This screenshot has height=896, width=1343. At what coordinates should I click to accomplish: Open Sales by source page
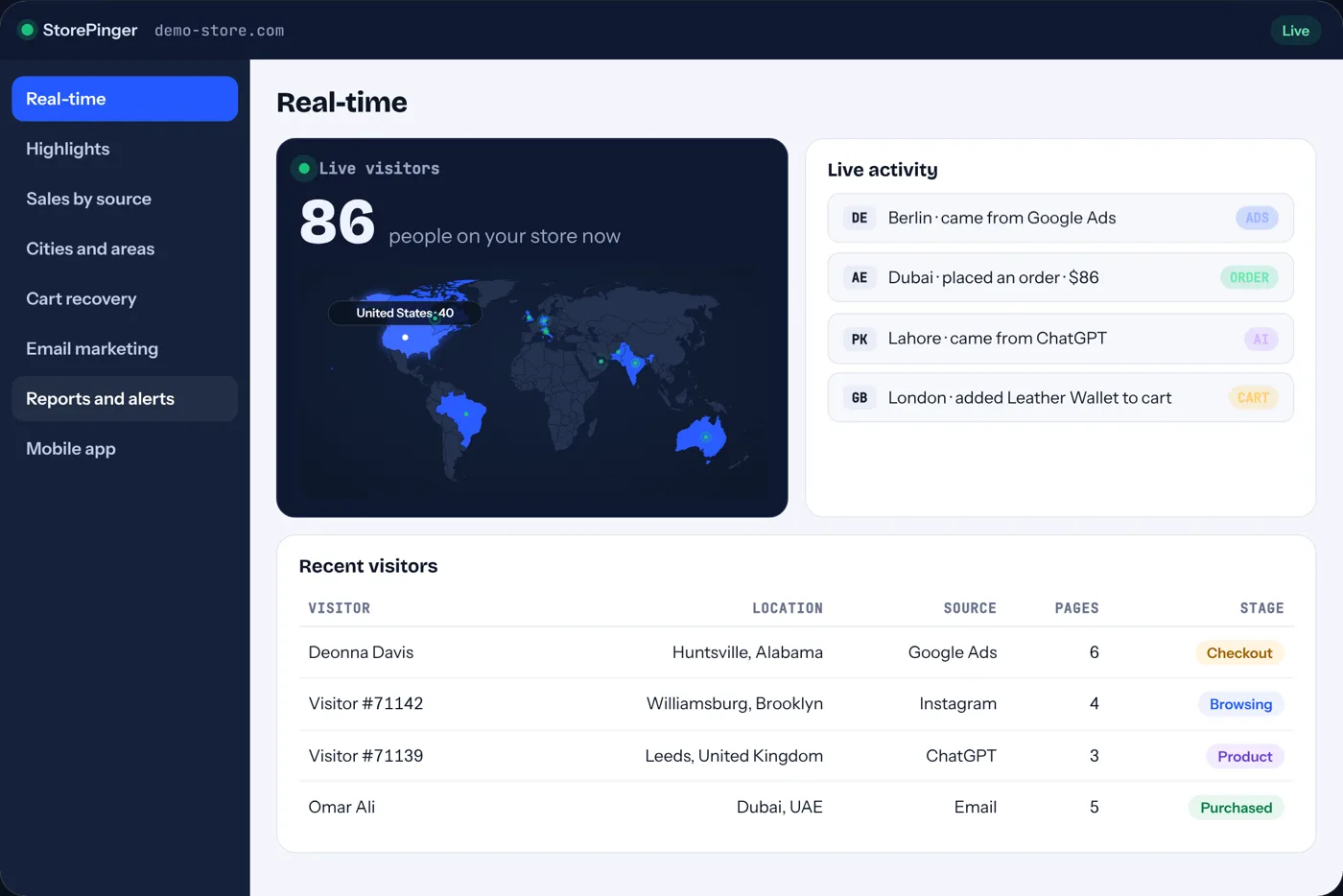[x=125, y=199]
